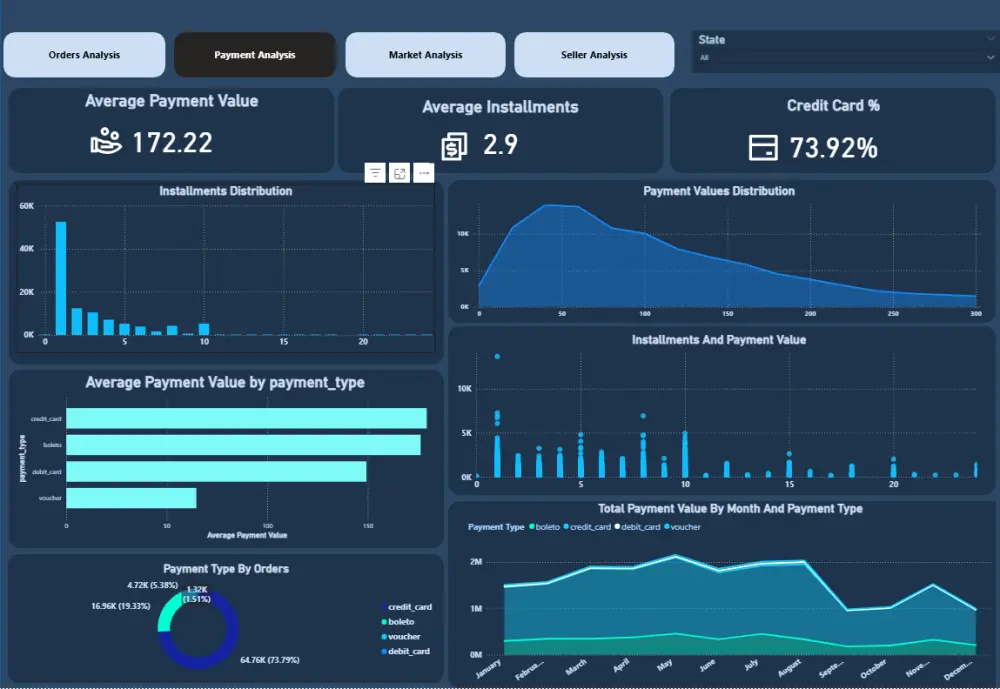This screenshot has height=689, width=1000.
Task: Open more options ellipsis on visual
Action: (423, 173)
